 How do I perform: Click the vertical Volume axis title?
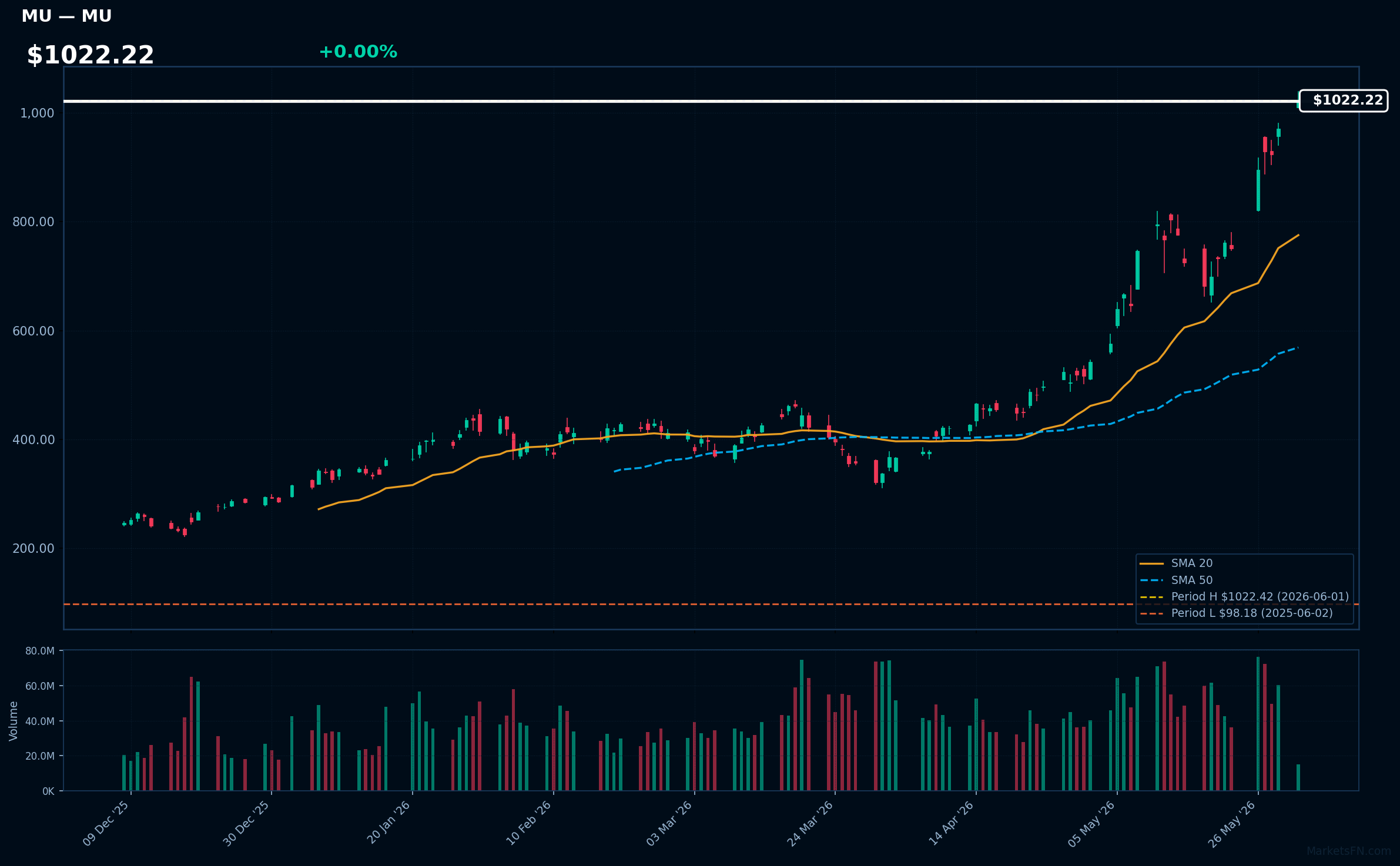tap(14, 720)
